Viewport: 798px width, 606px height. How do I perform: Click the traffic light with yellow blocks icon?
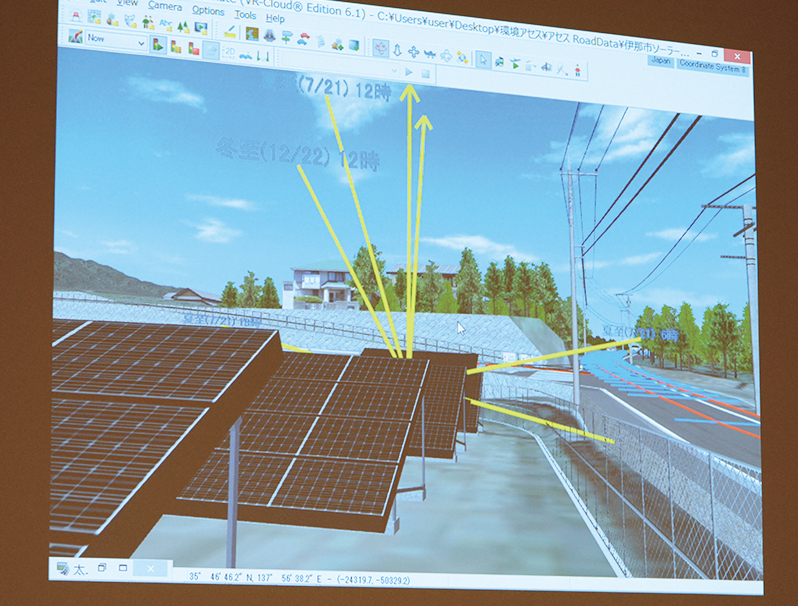pos(176,47)
